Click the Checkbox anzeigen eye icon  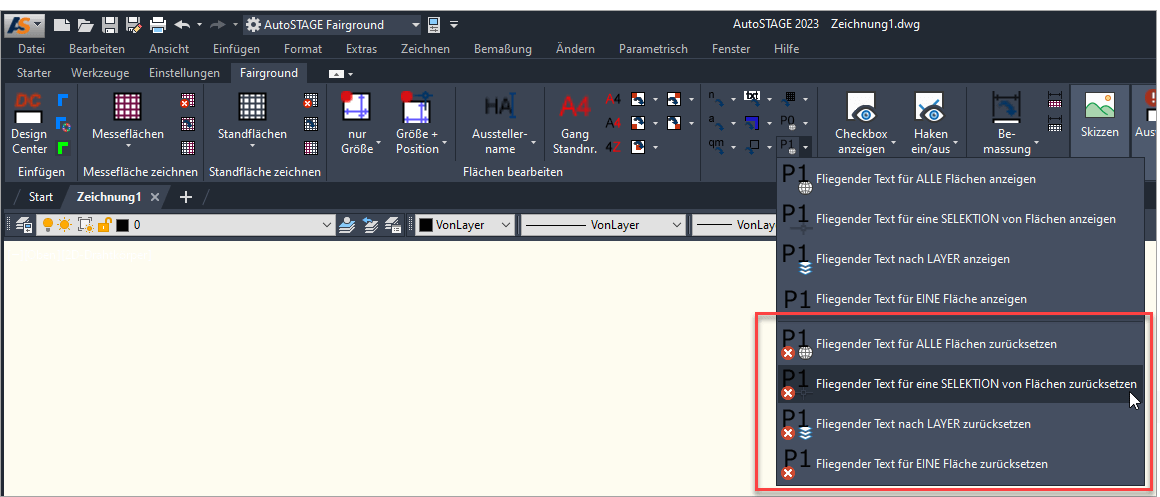(860, 106)
